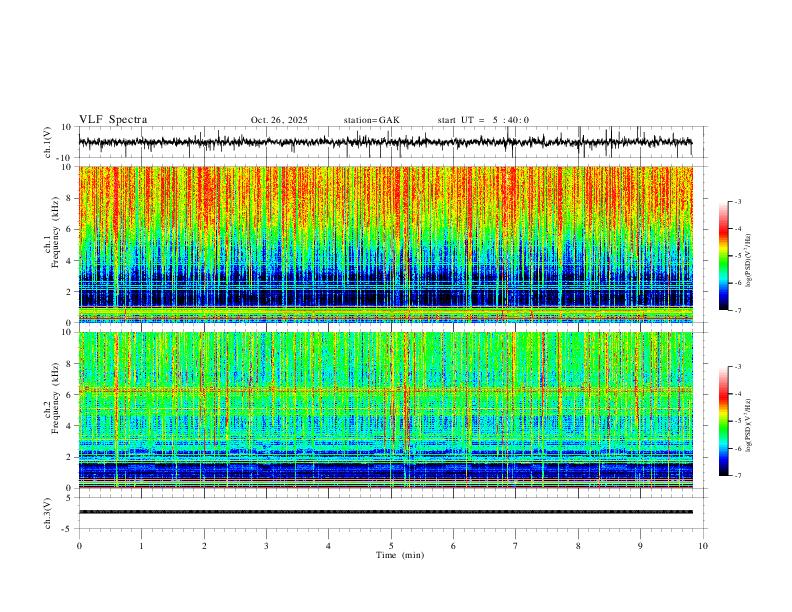This screenshot has height=612, width=792.
Task: Click the "8" kHz tick on ch.1 frequency axis
Action: (70, 198)
